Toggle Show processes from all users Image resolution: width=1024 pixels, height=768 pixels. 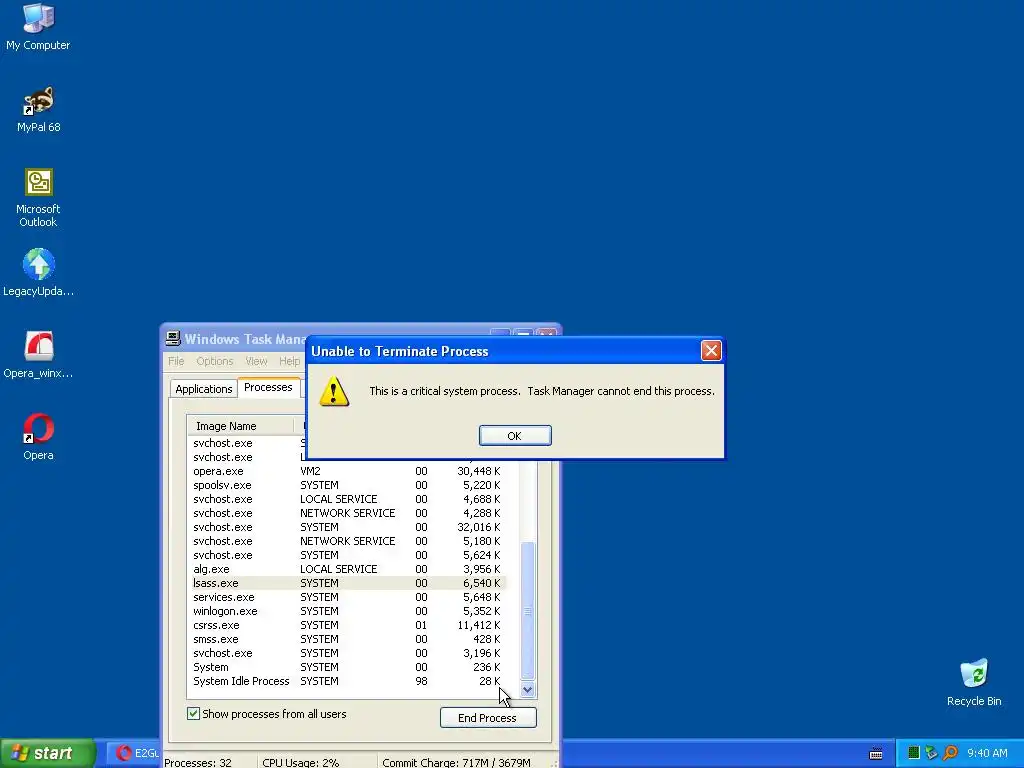coord(193,714)
